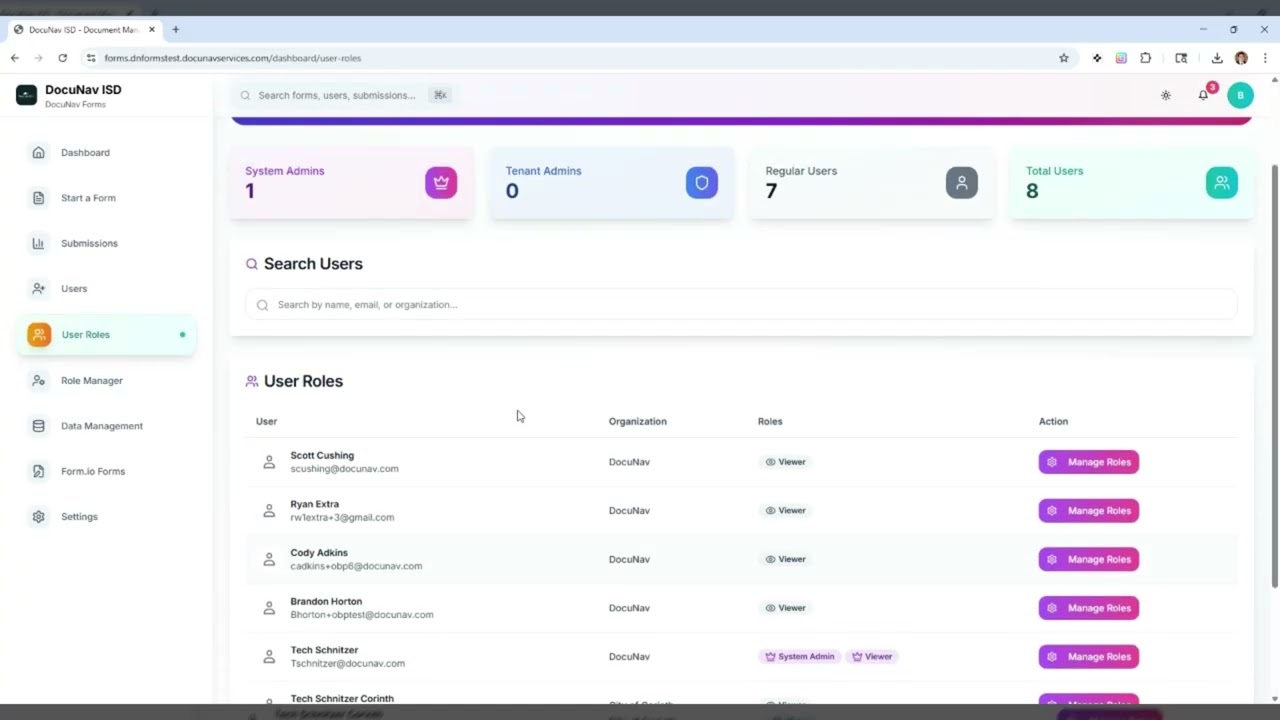Bookmark this page with star icon
This screenshot has width=1280, height=720.
coord(1064,58)
